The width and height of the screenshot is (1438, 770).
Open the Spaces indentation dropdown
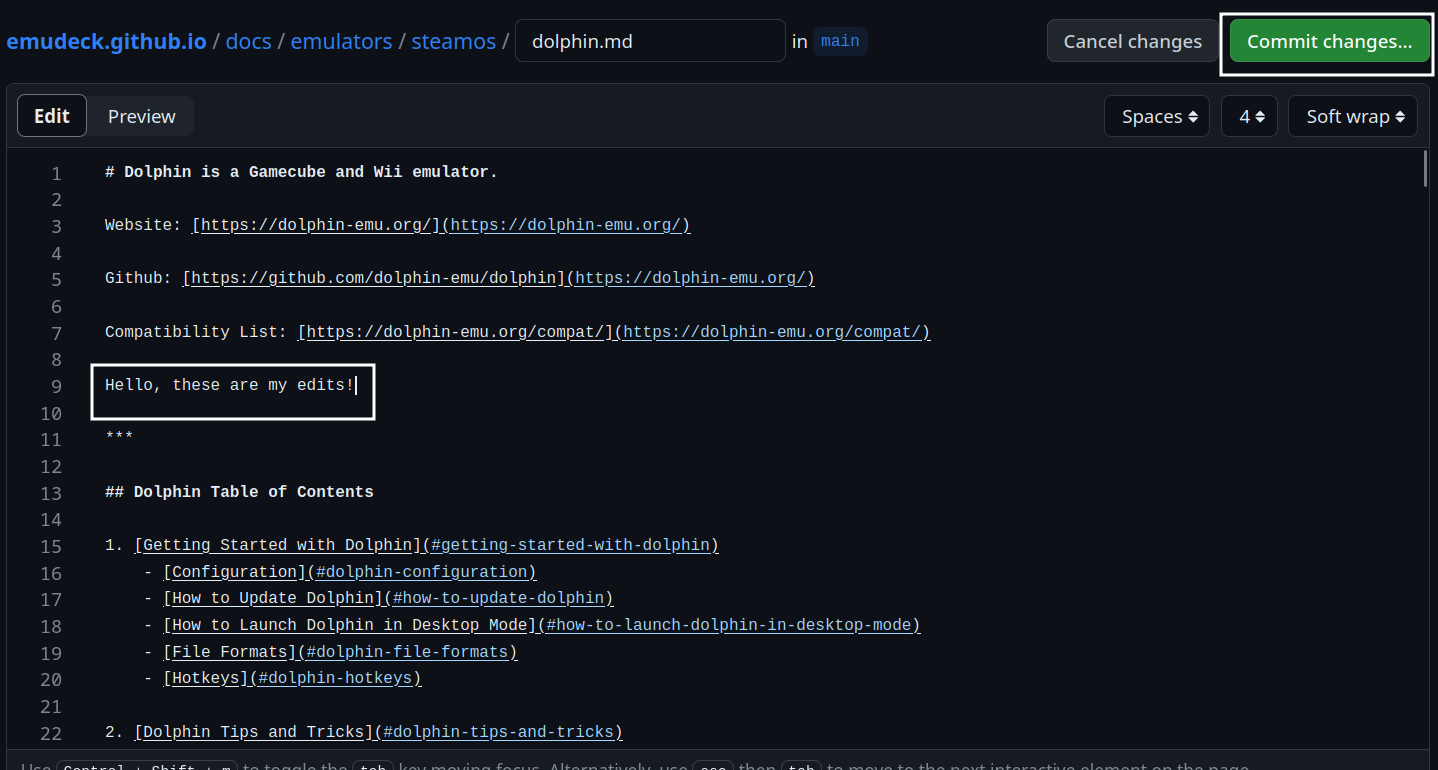[1156, 115]
